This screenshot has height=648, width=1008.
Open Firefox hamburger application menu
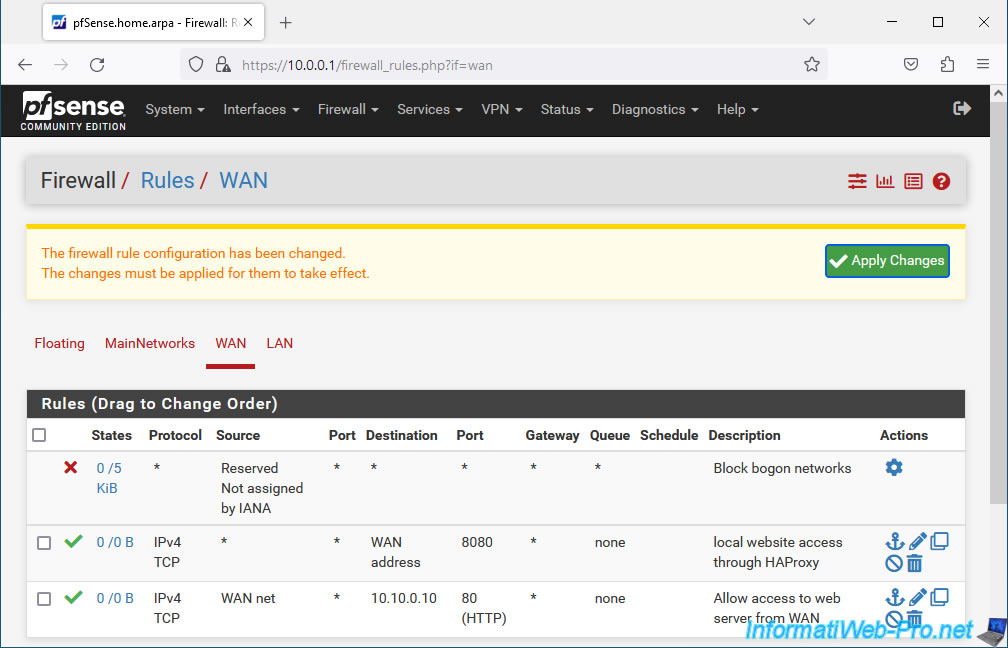pyautogui.click(x=983, y=65)
